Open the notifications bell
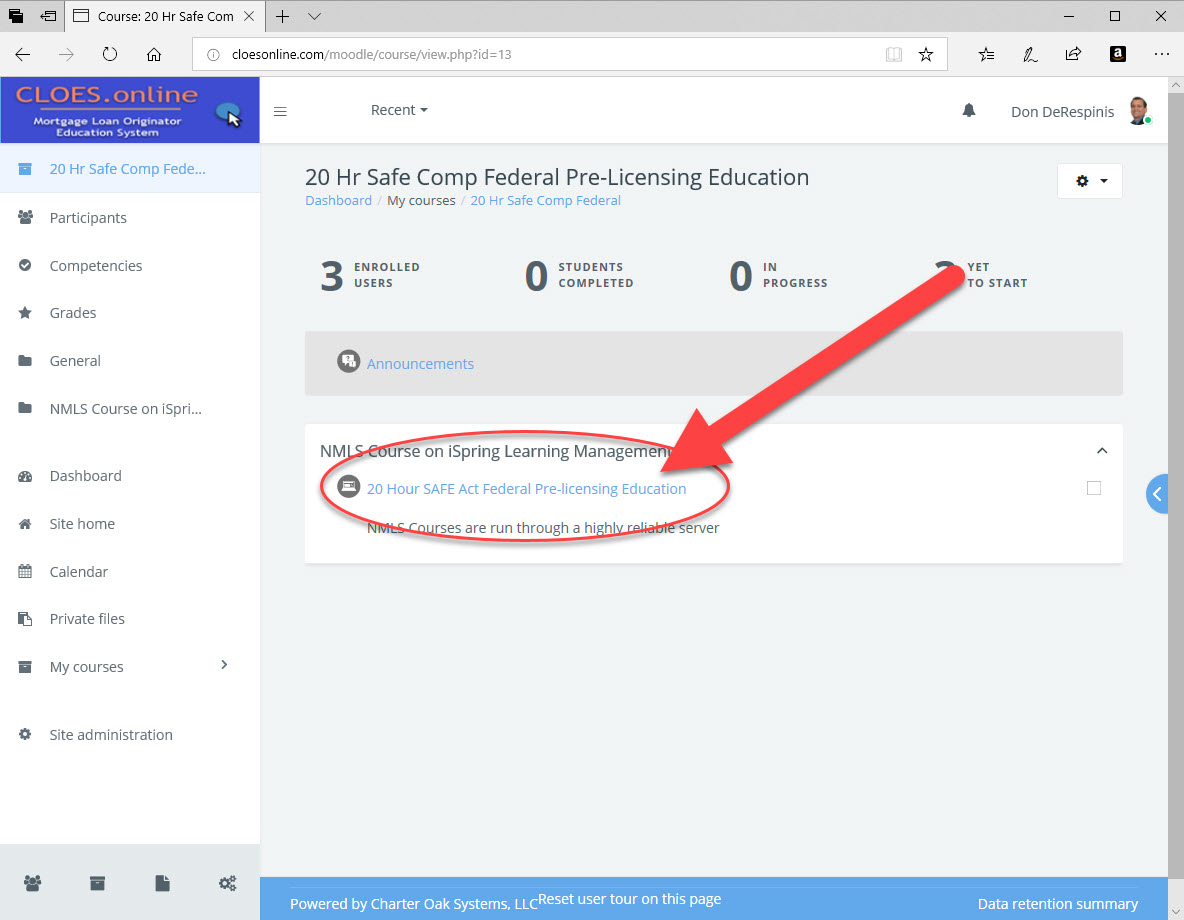 tap(969, 111)
